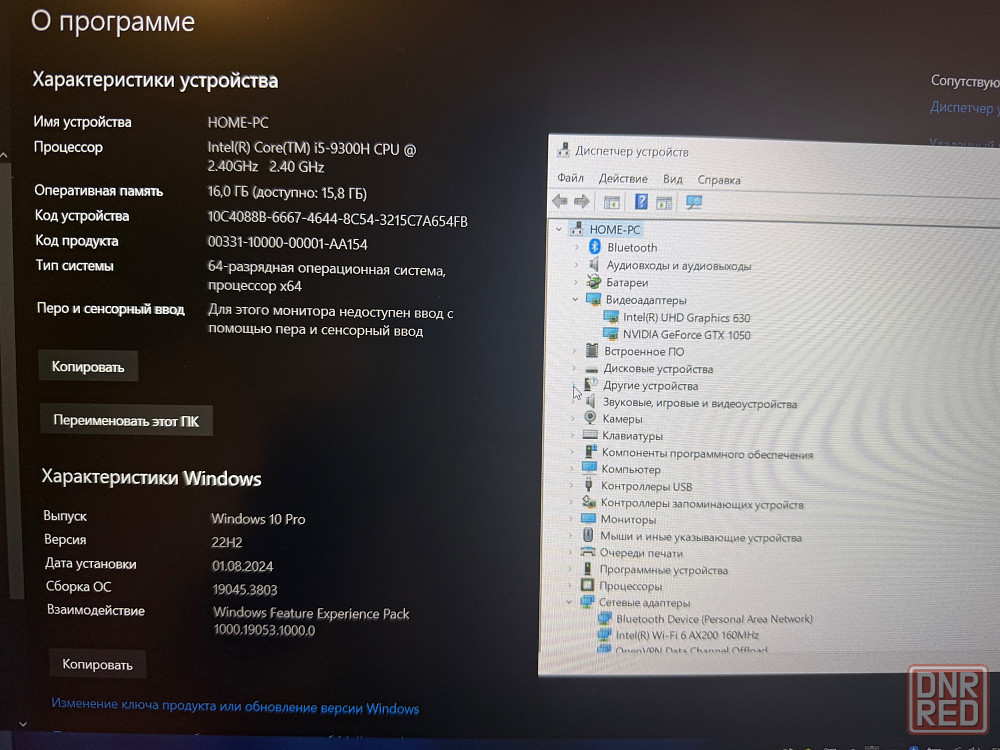Select the Сетевые адаптеры label in device tree
1000x750 pixels.
tap(644, 602)
